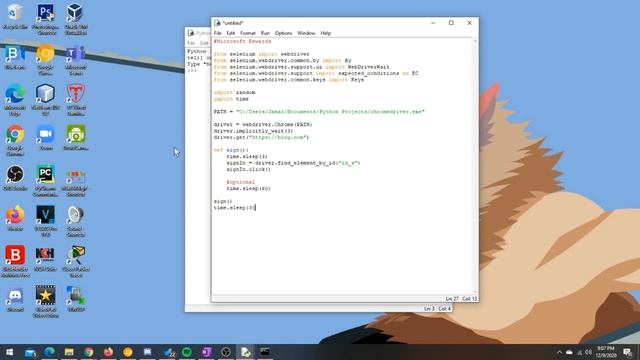The width and height of the screenshot is (640, 360).
Task: Click the '#Microsoft Rewards' comment line
Action: pos(242,41)
